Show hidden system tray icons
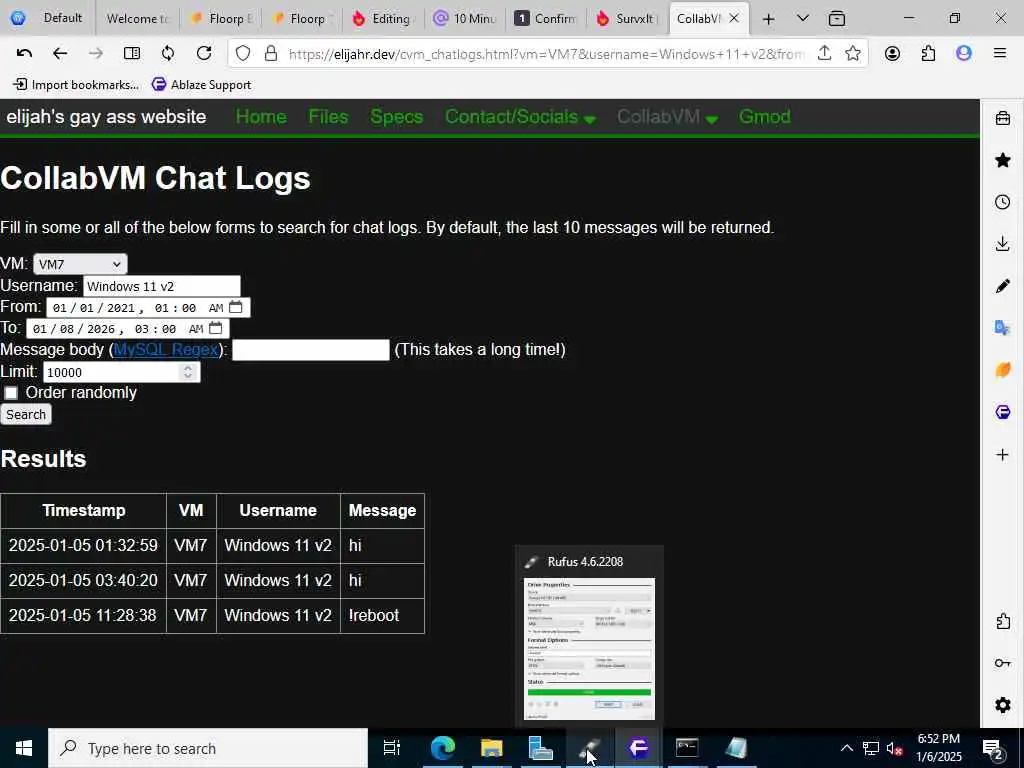 (846, 748)
